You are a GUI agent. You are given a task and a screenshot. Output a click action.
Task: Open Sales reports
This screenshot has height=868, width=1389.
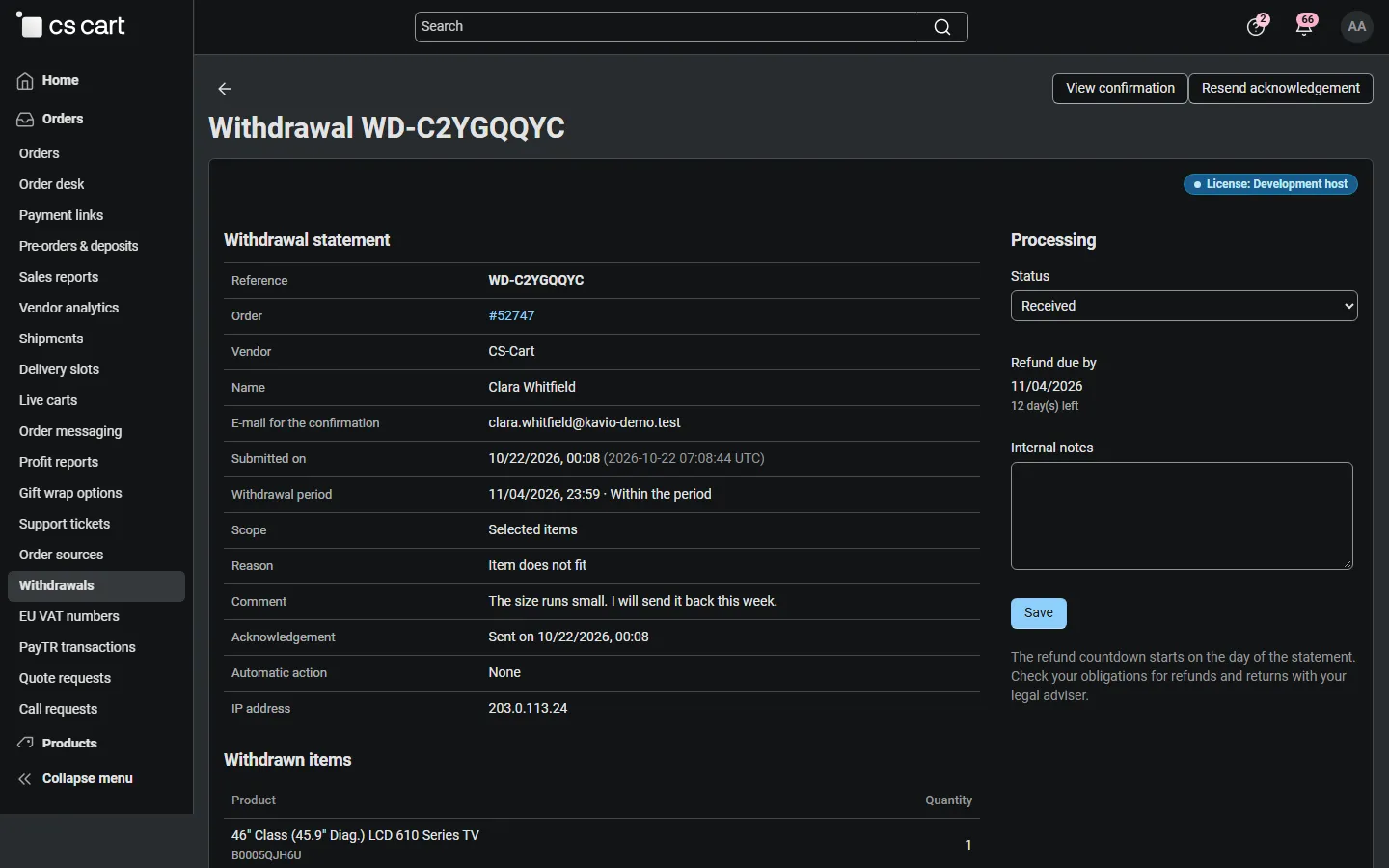59,277
